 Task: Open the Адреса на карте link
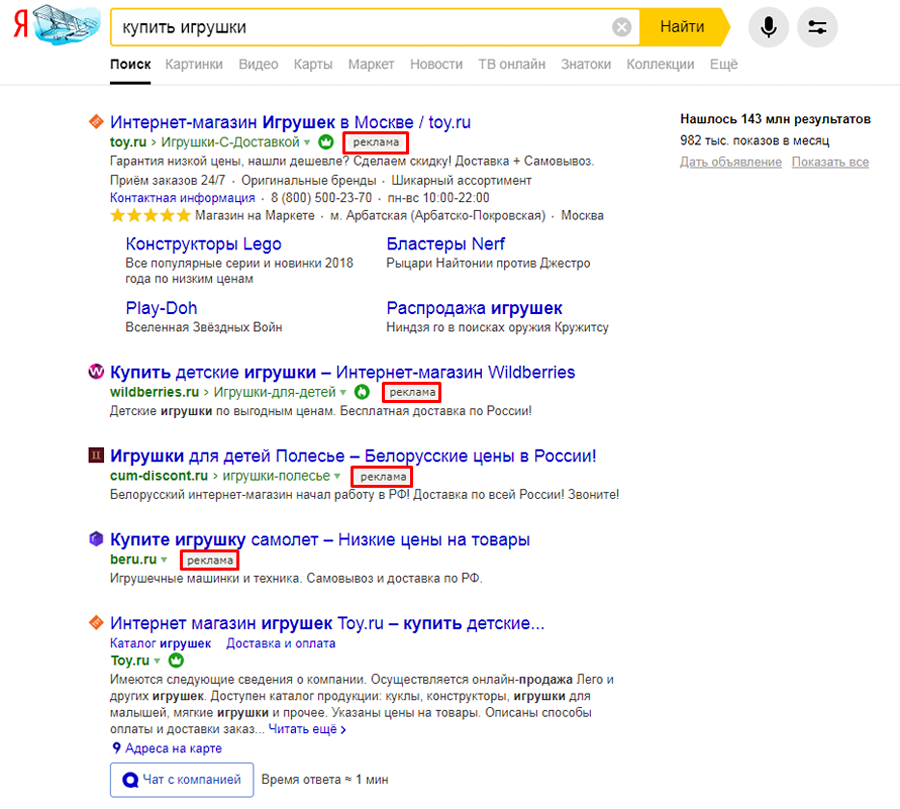tap(173, 748)
